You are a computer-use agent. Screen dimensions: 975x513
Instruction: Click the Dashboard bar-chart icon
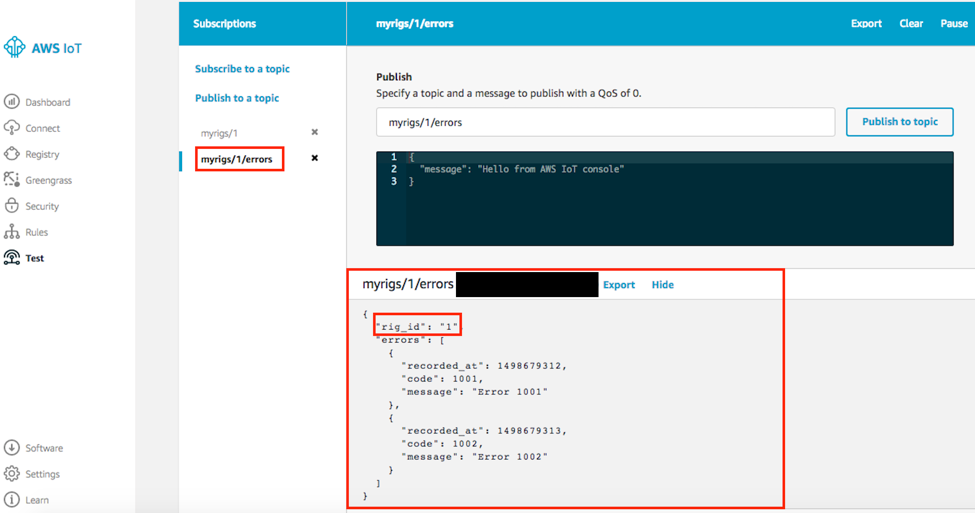tap(11, 101)
